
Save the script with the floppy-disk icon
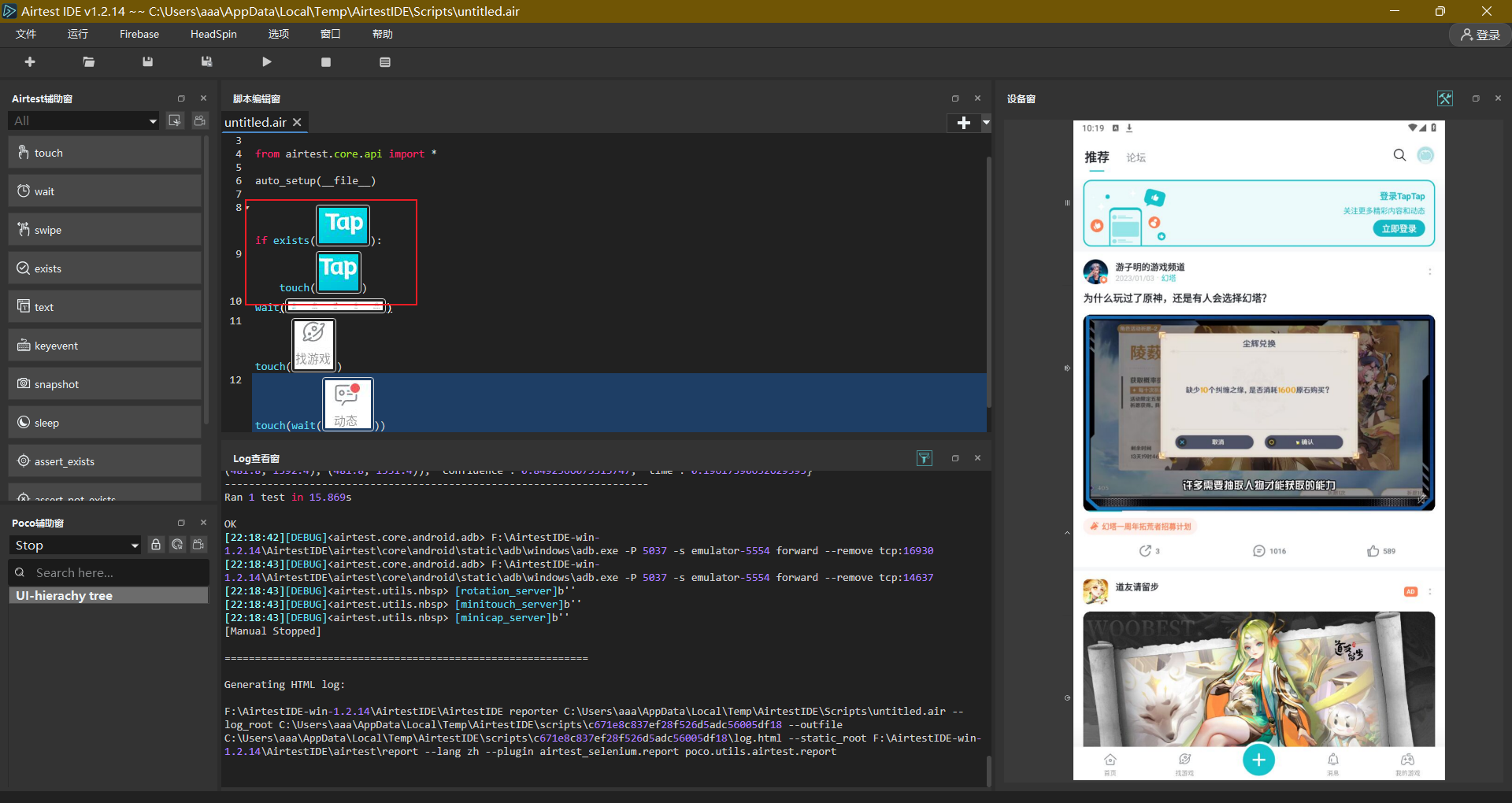[x=147, y=62]
